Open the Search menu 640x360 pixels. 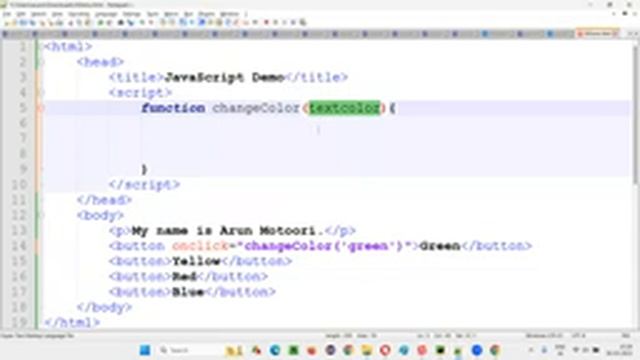39,14
